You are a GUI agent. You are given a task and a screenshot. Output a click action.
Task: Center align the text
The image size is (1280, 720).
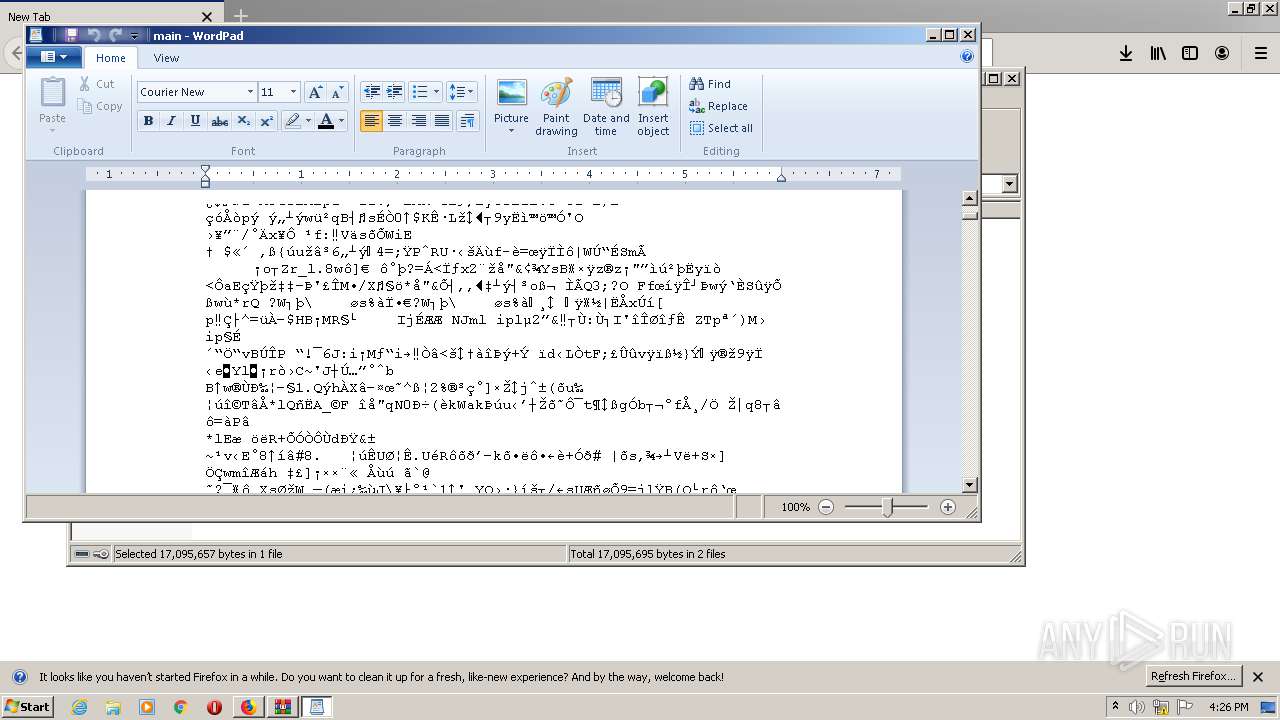pos(395,121)
